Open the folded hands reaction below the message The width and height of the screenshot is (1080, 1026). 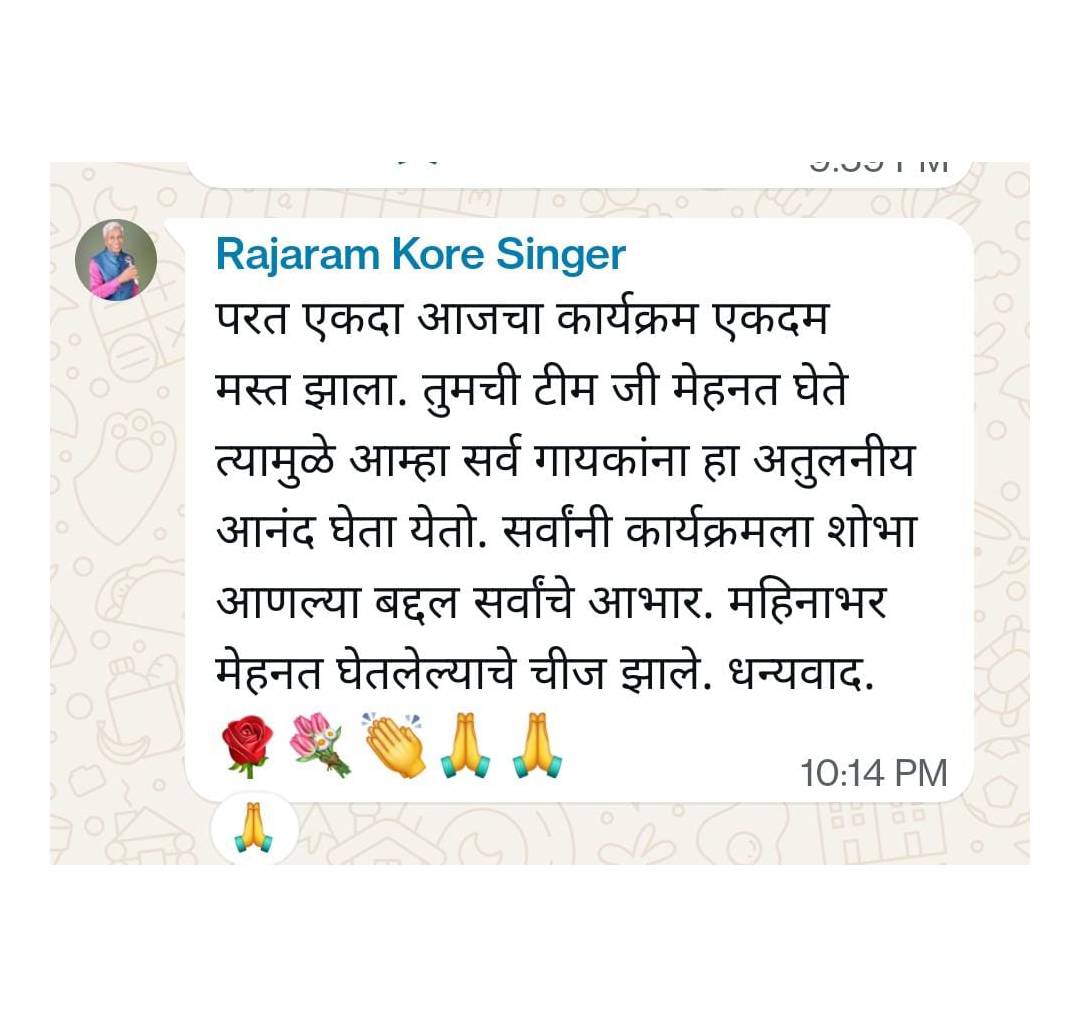coord(253,828)
